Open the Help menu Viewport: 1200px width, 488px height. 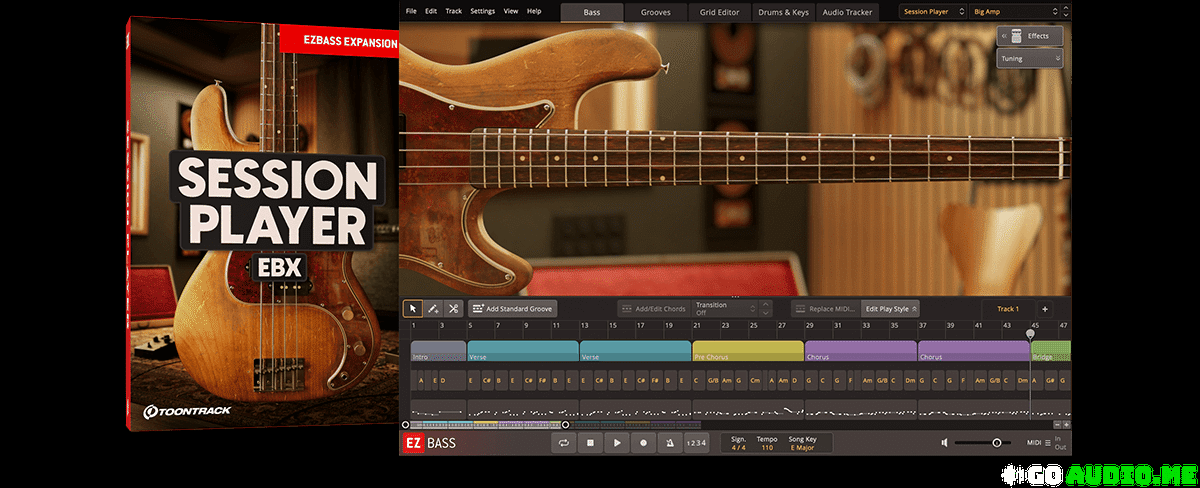(534, 11)
